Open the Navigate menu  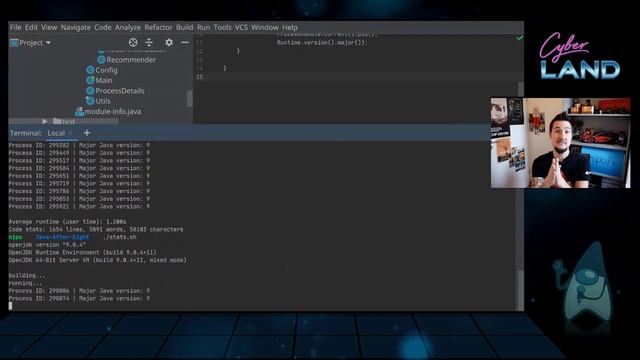76,27
